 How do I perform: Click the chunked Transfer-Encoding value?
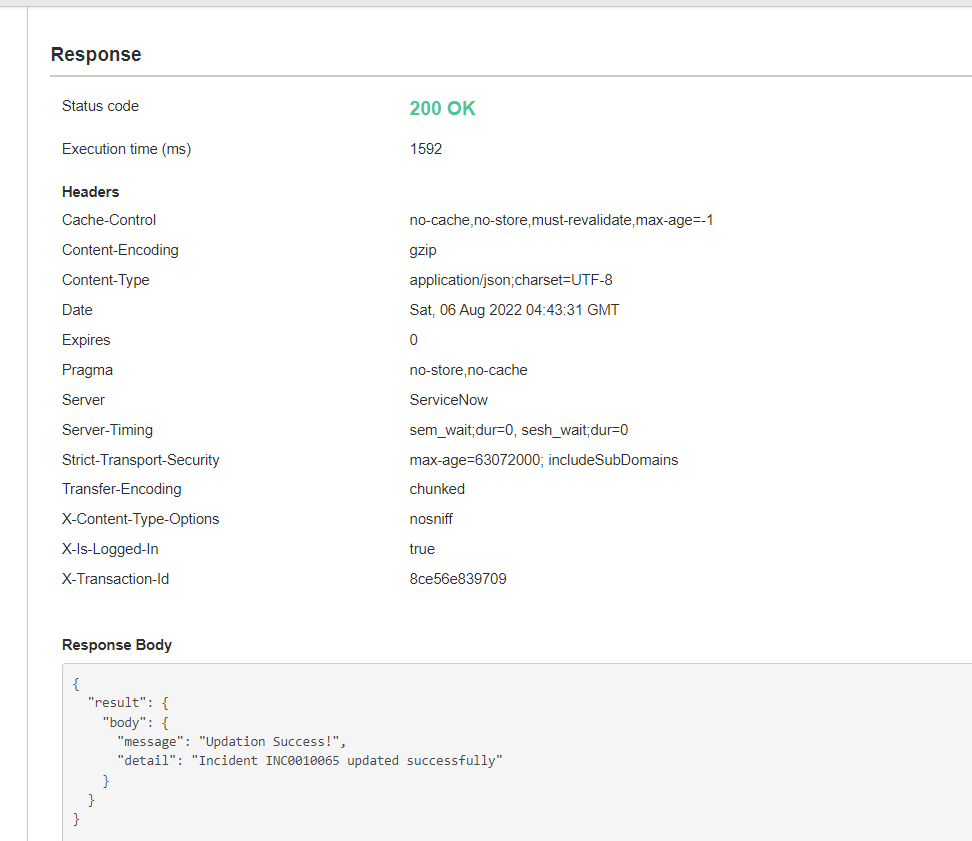coord(437,489)
